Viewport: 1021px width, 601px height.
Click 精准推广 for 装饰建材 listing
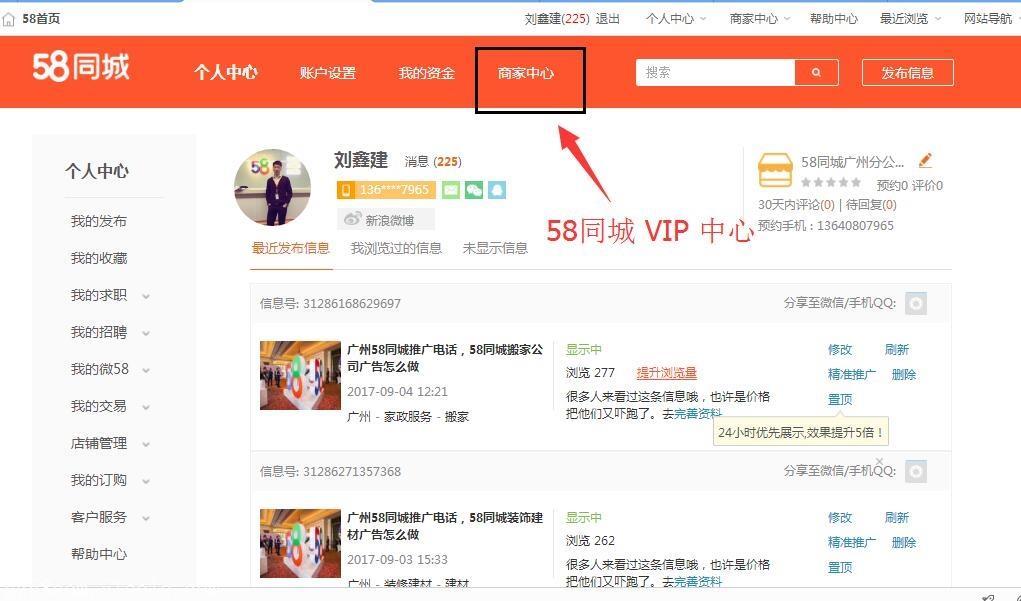(852, 542)
